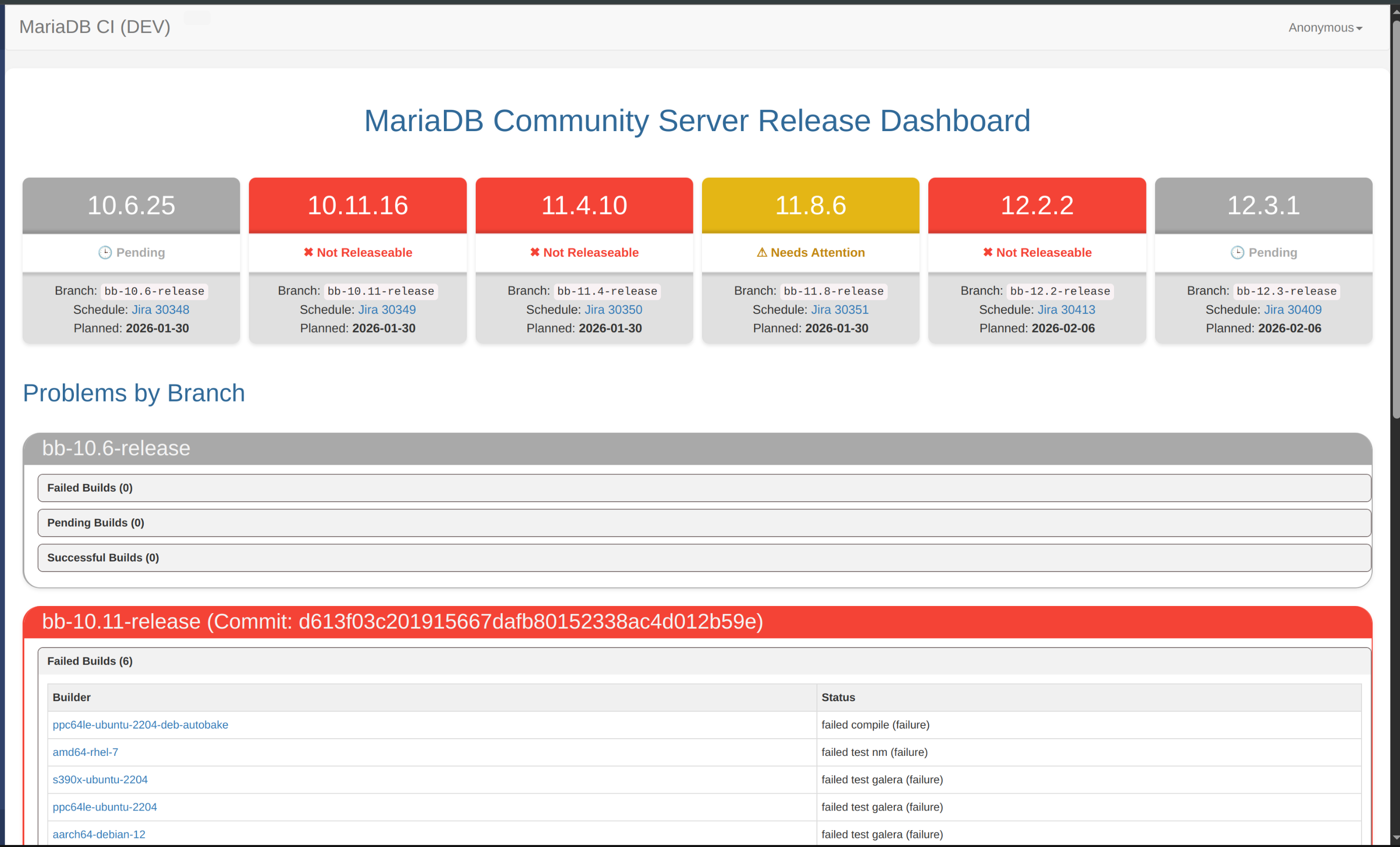
Task: Click the Pending clock icon under 10.6.25
Action: 105,253
